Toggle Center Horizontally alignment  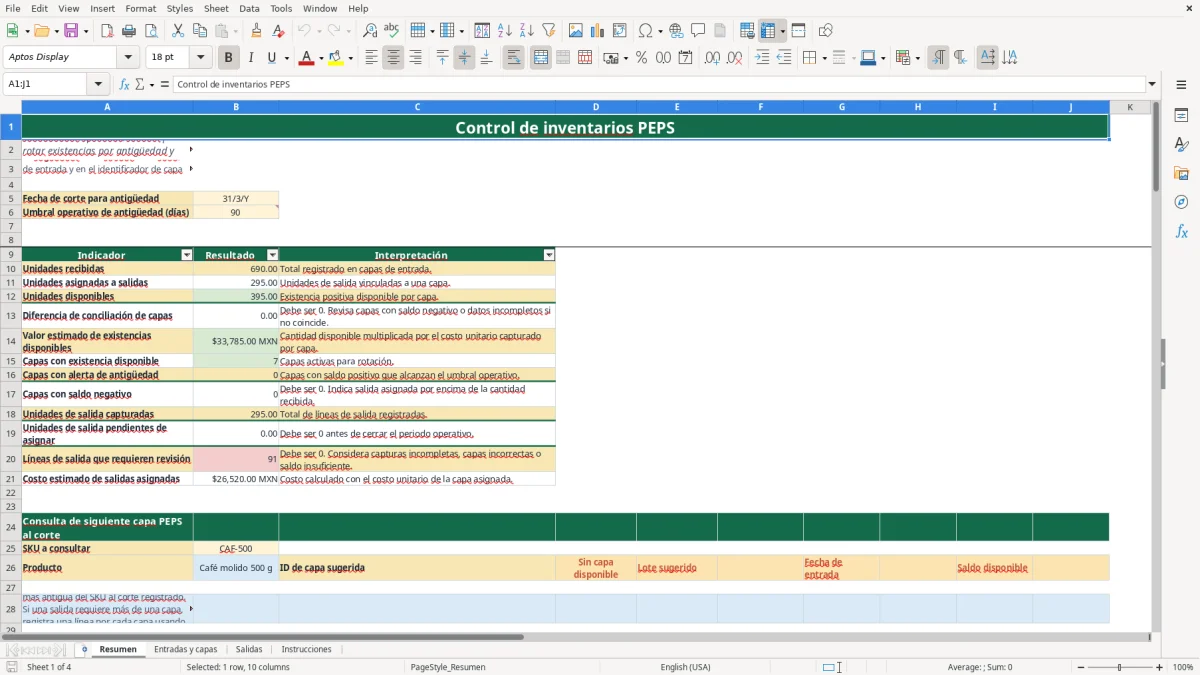coord(393,58)
